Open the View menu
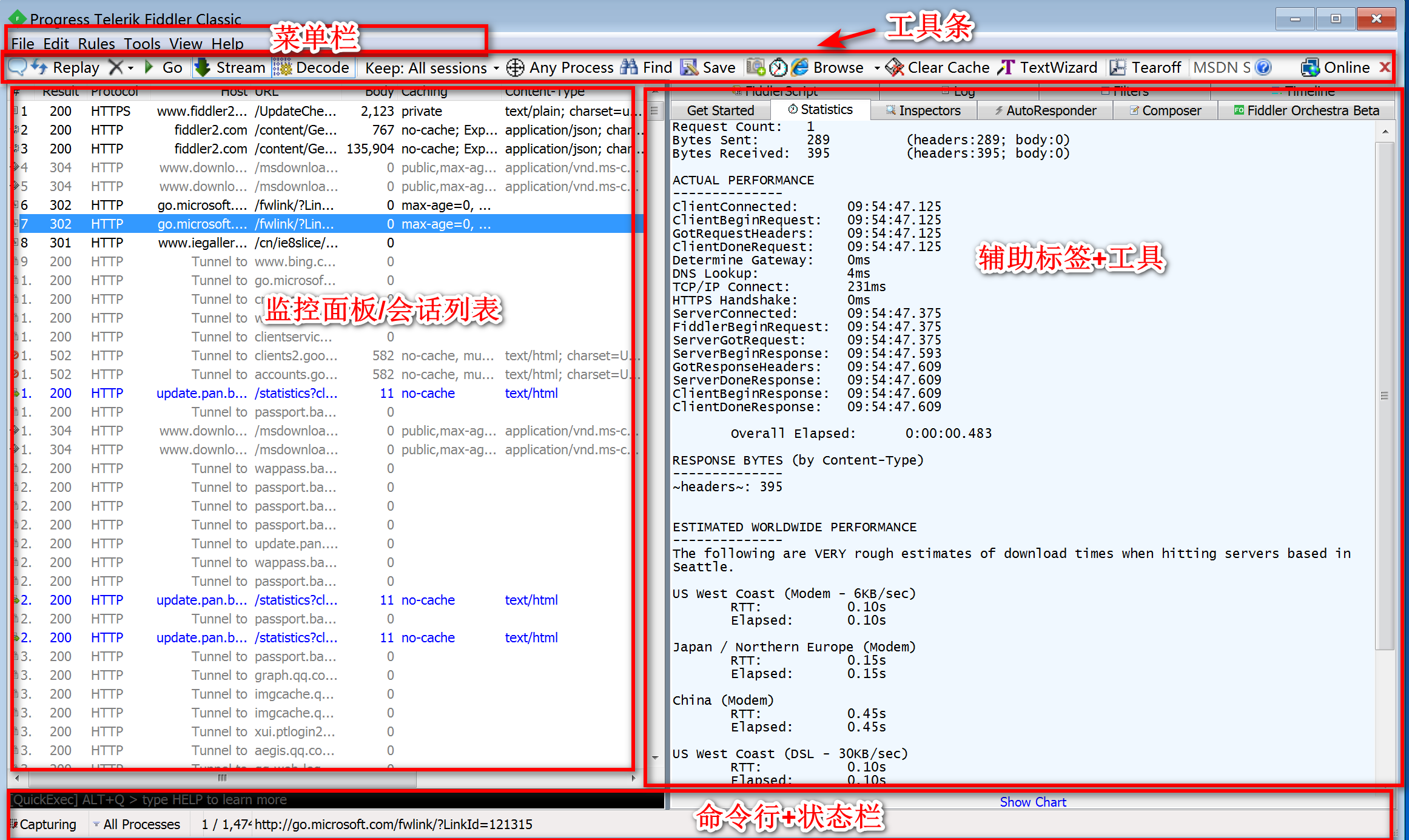 point(186,44)
